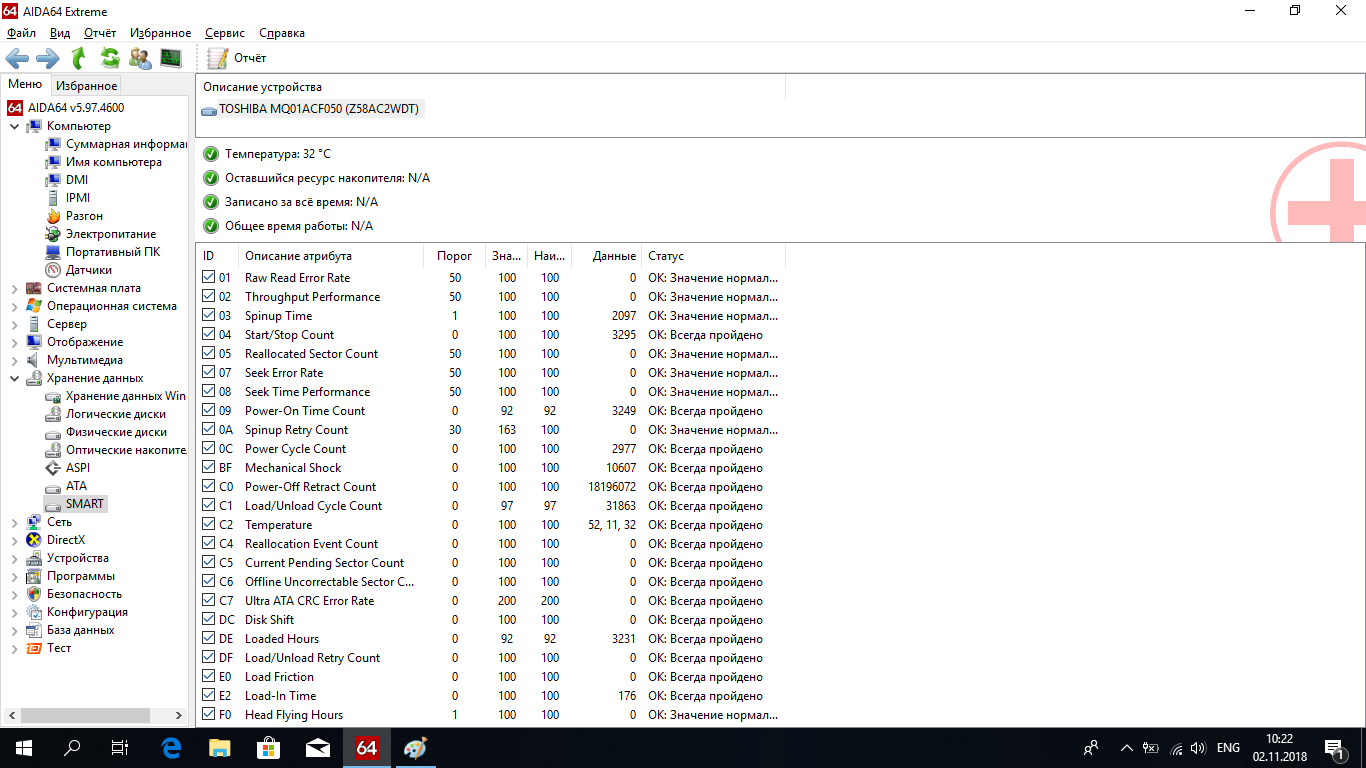Screen dimensions: 1366x768
Task: Toggle the Temperature attribute checkbox
Action: (208, 524)
